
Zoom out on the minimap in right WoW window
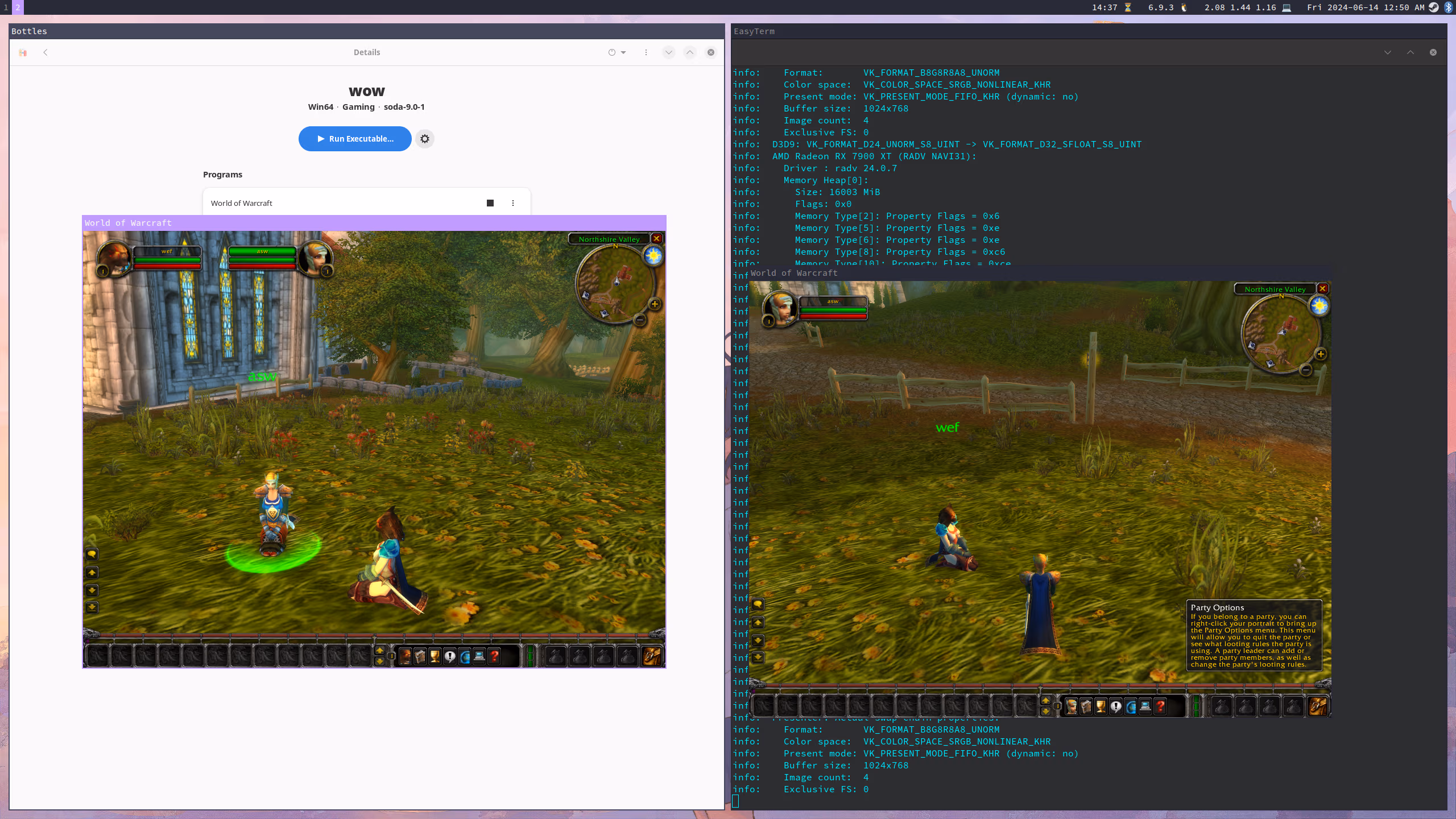[1306, 370]
